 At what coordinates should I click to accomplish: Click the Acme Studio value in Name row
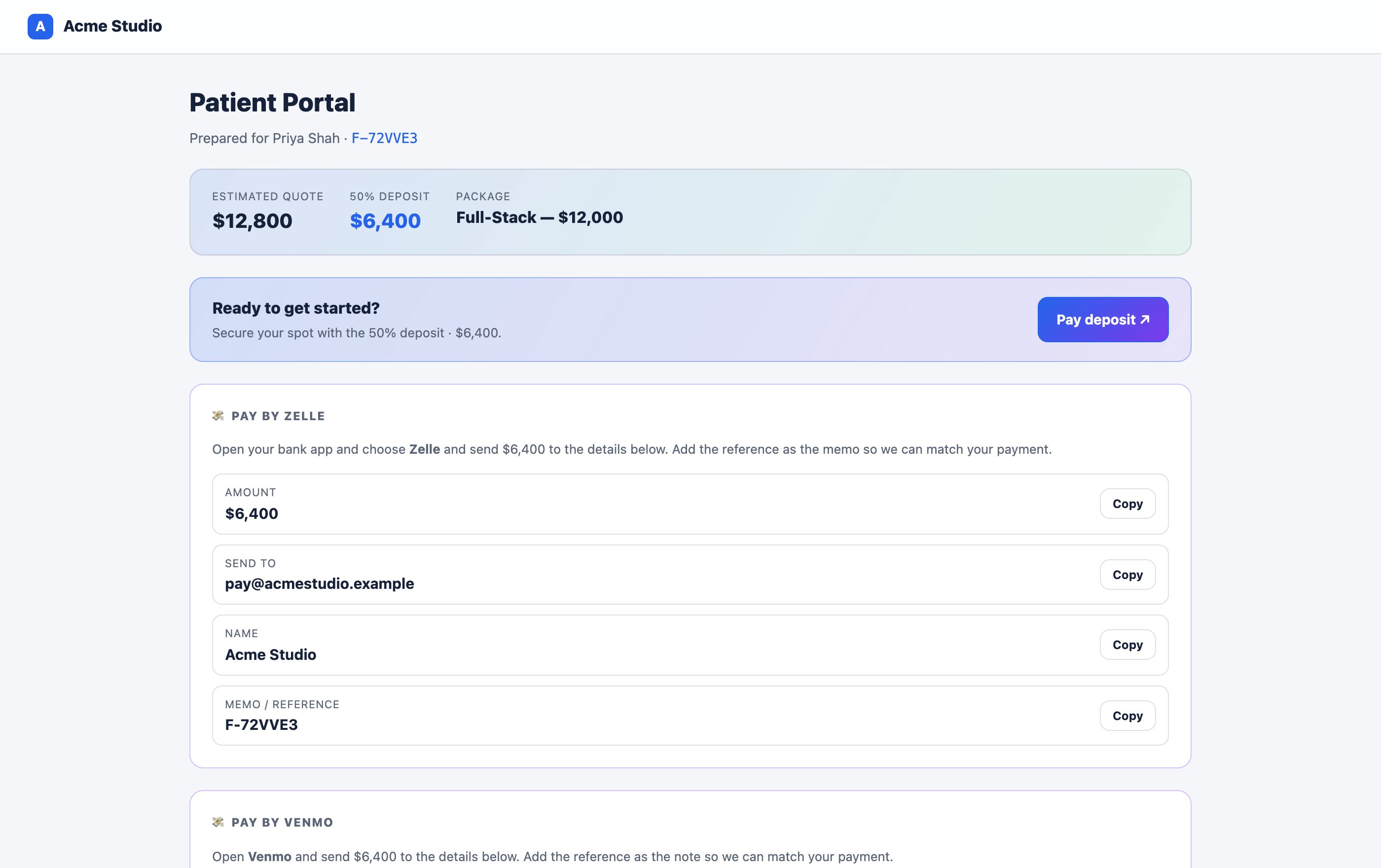click(x=271, y=655)
